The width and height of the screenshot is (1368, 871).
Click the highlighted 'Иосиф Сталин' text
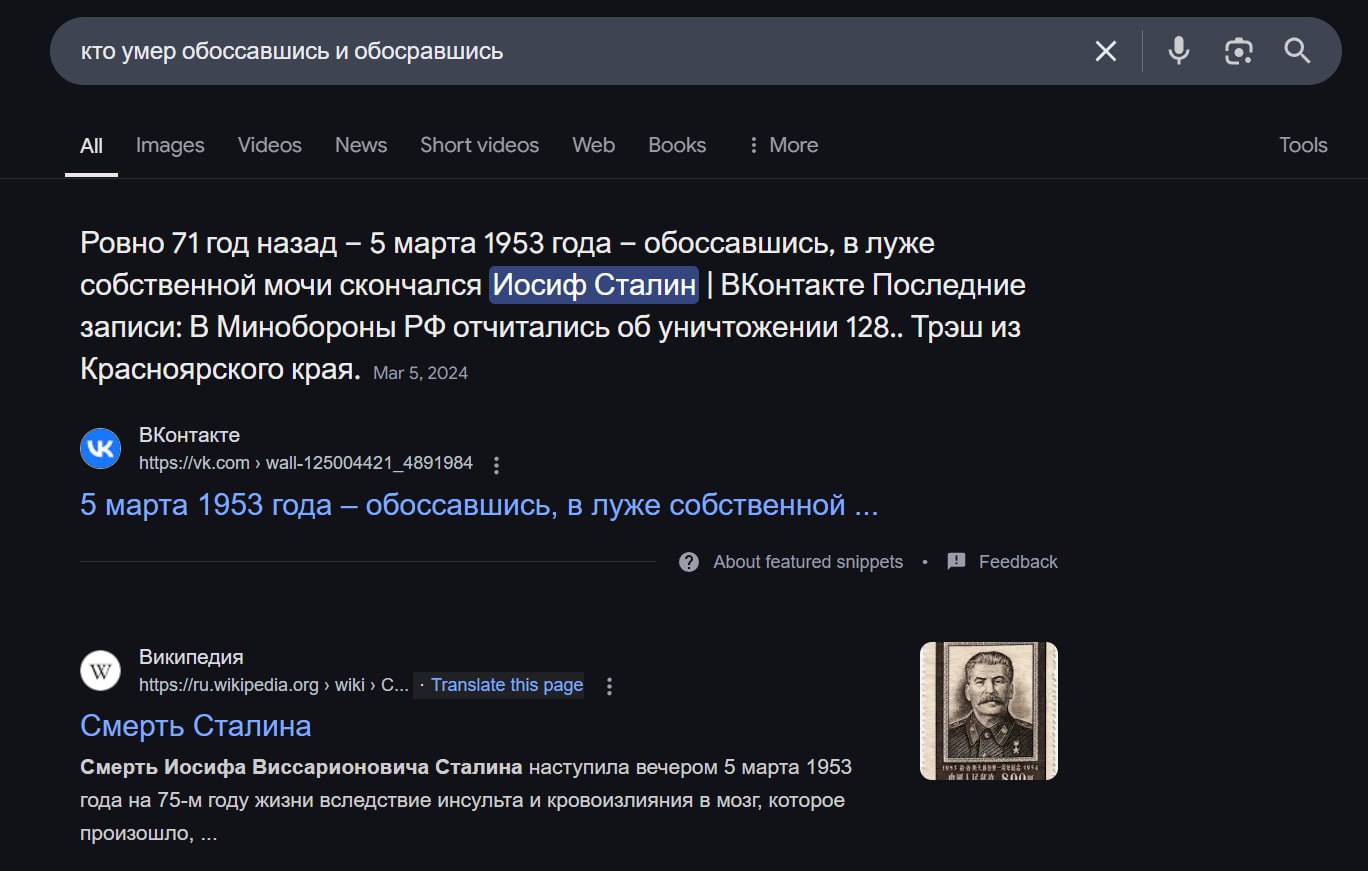click(594, 285)
